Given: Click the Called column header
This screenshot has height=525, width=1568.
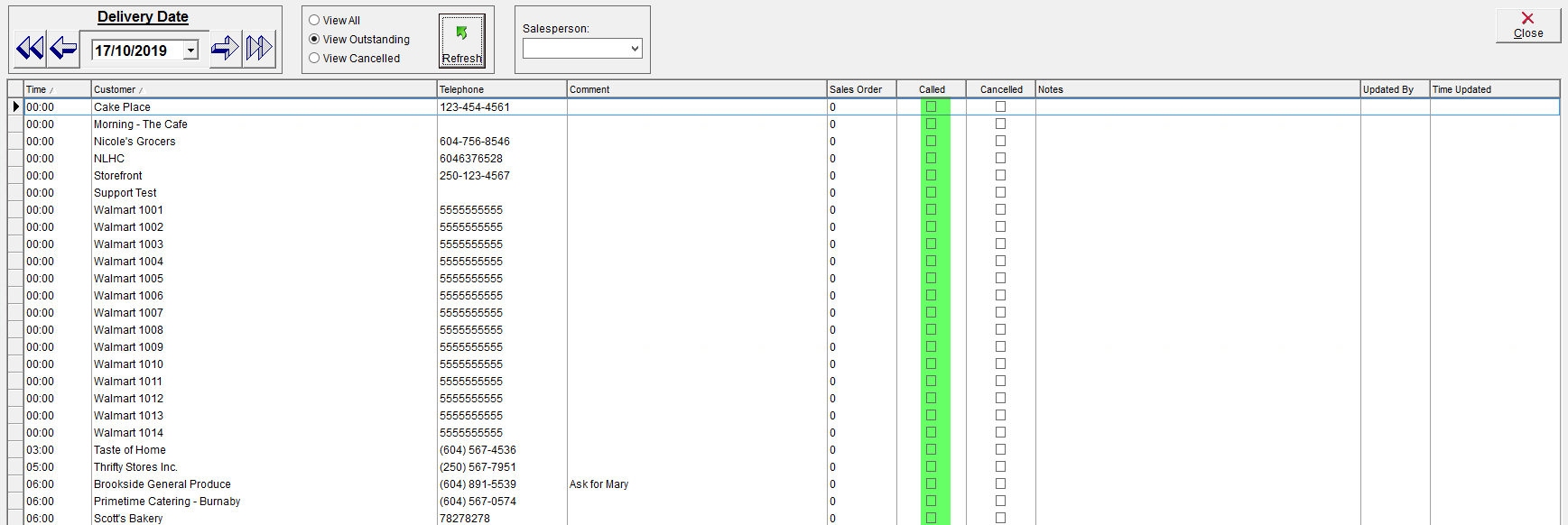Looking at the screenshot, I should pos(932,89).
